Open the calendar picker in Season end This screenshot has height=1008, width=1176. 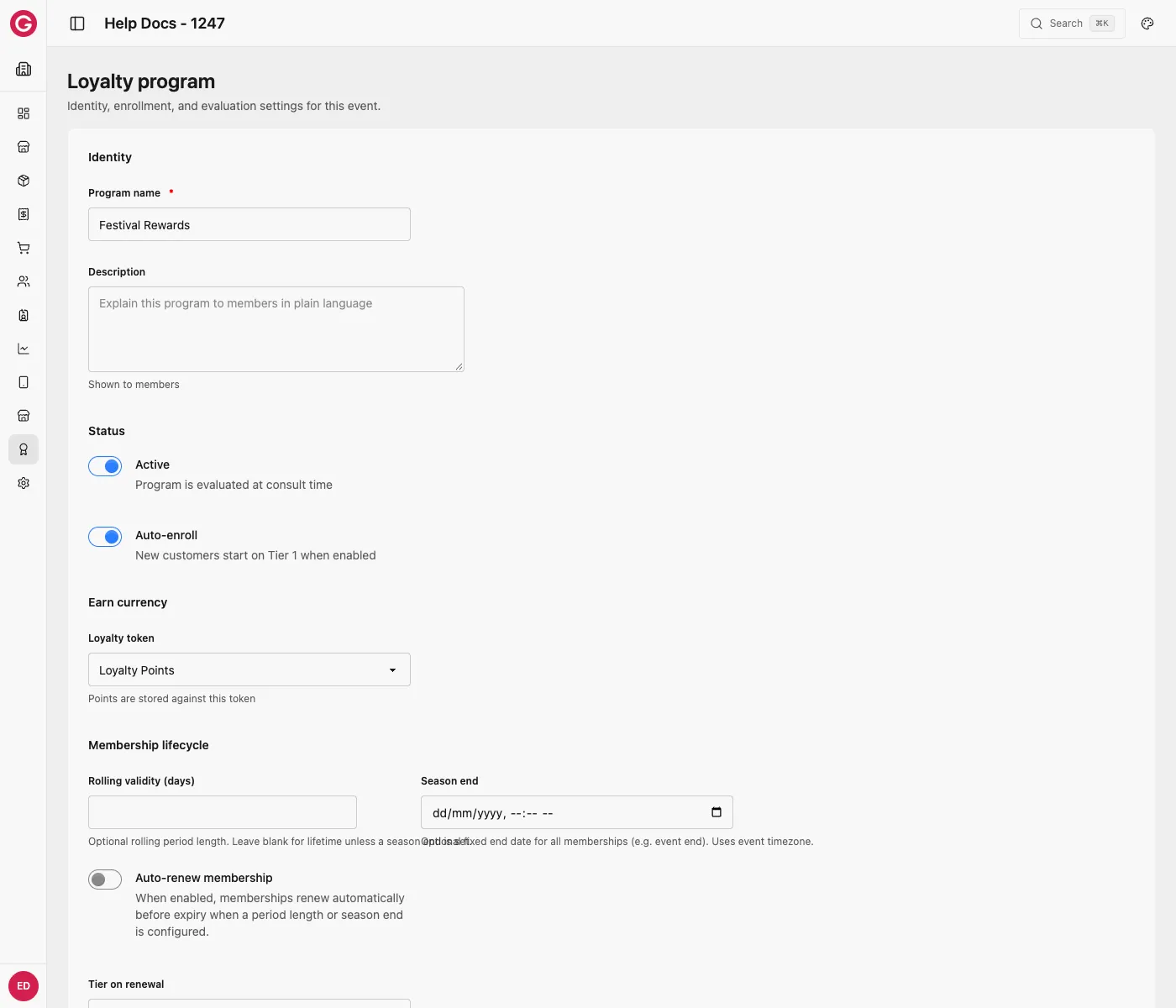[717, 812]
